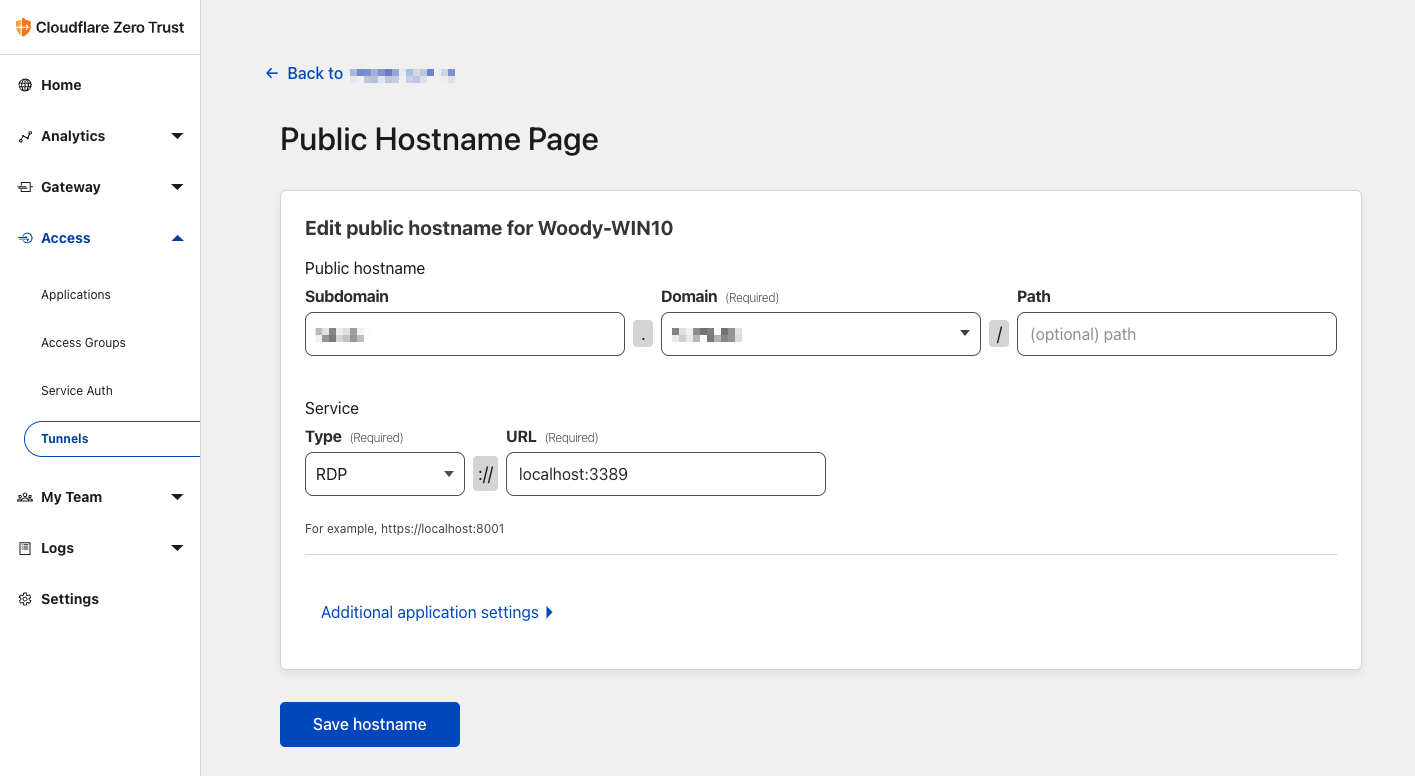
Task: Click the Analytics chart icon
Action: [x=26, y=136]
